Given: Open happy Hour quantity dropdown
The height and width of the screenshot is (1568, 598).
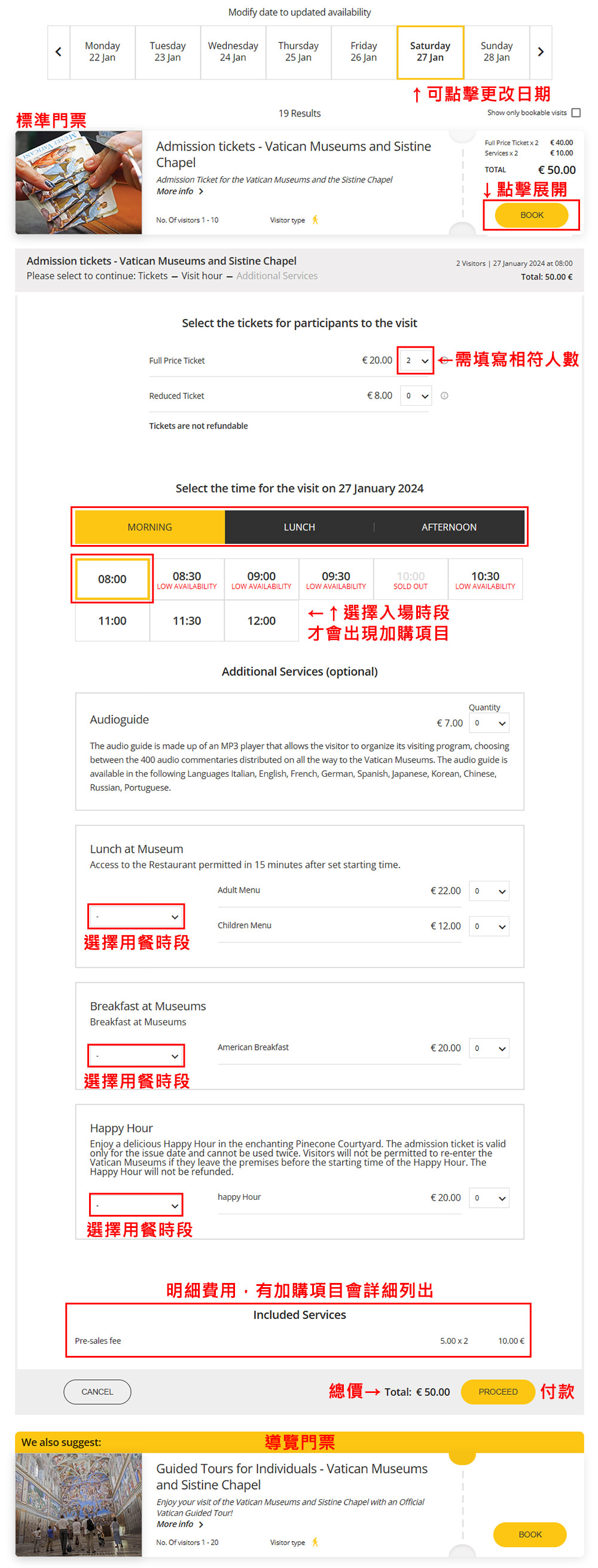Looking at the screenshot, I should click(489, 1198).
